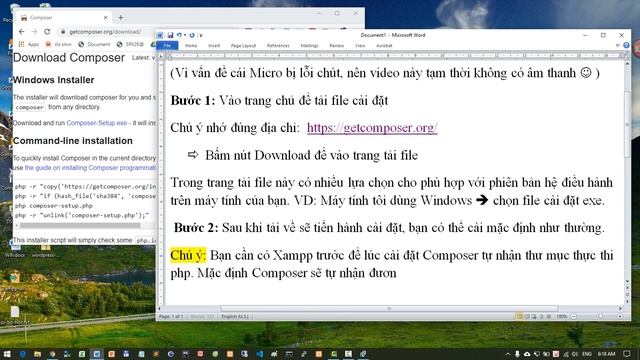640x360 pixels.
Task: Open the Acrobat ribbon tab
Action: [x=384, y=46]
